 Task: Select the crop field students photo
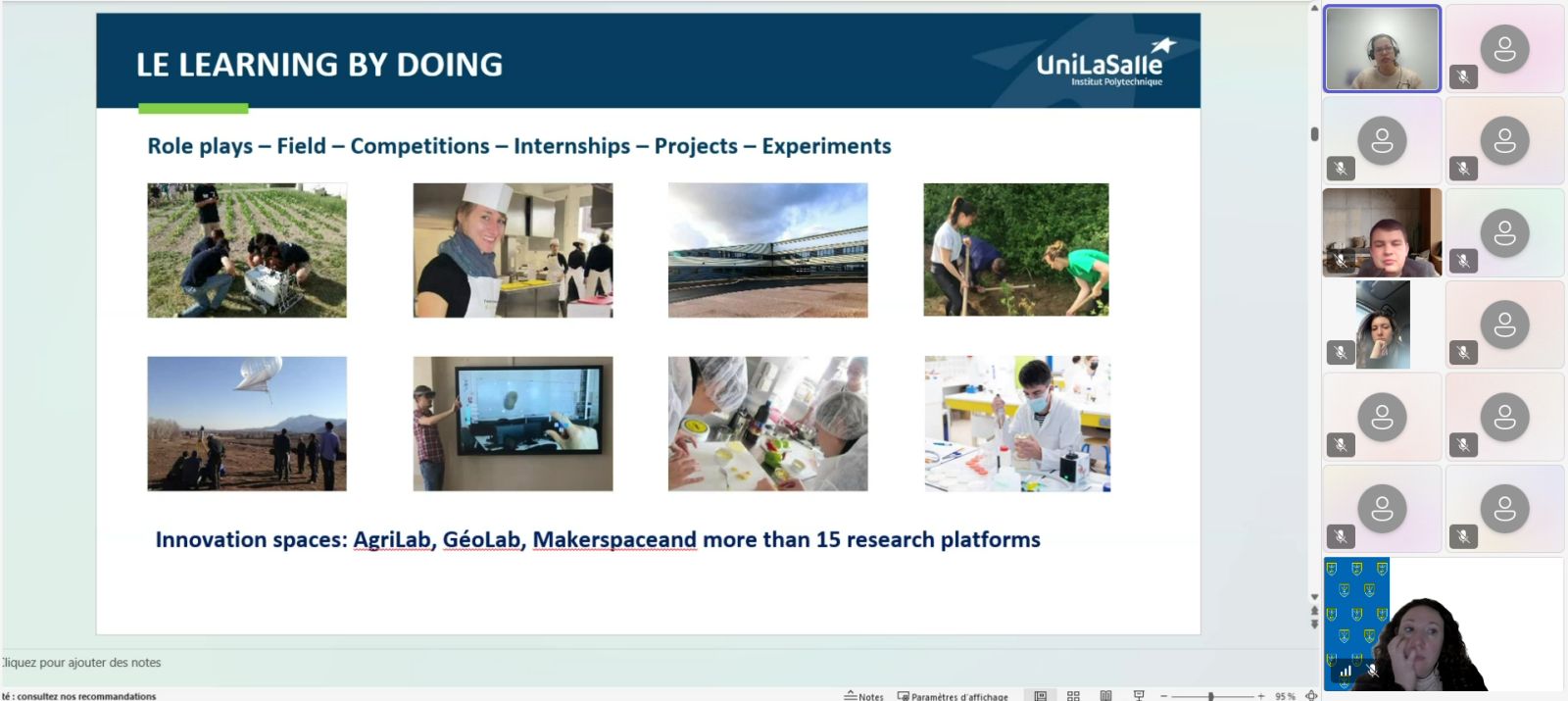[247, 250]
